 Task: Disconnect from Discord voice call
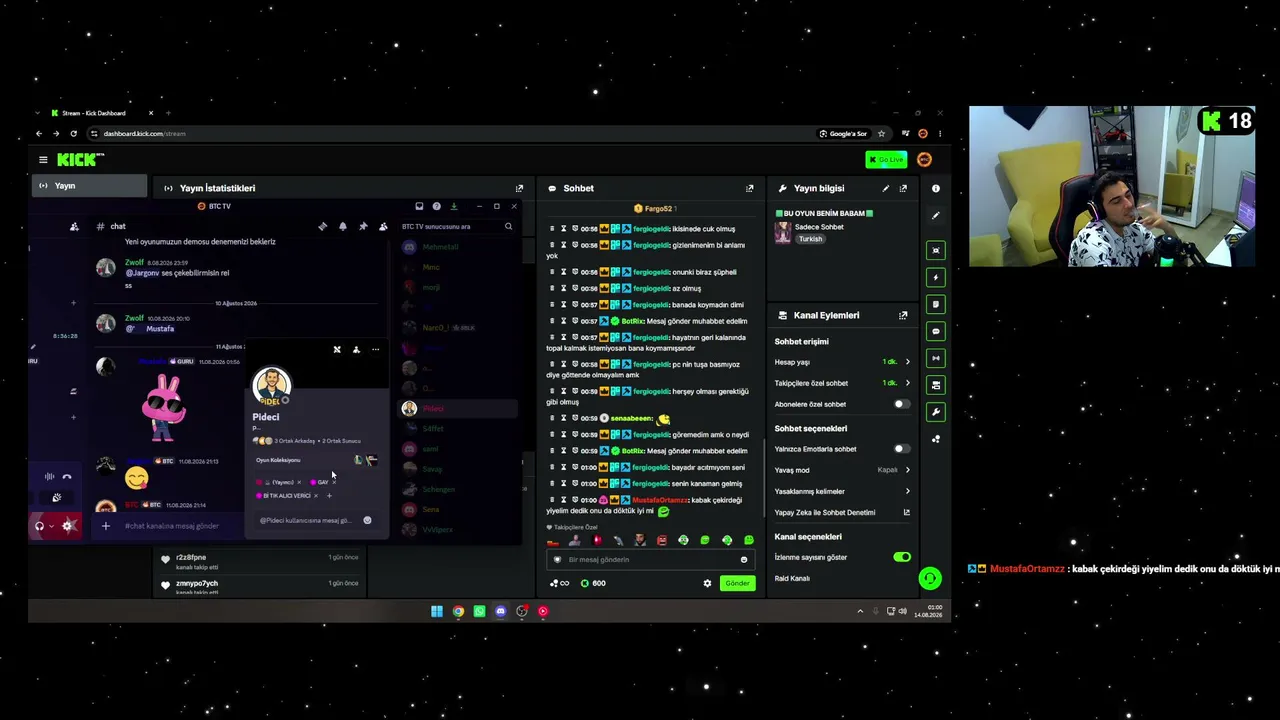(x=67, y=477)
